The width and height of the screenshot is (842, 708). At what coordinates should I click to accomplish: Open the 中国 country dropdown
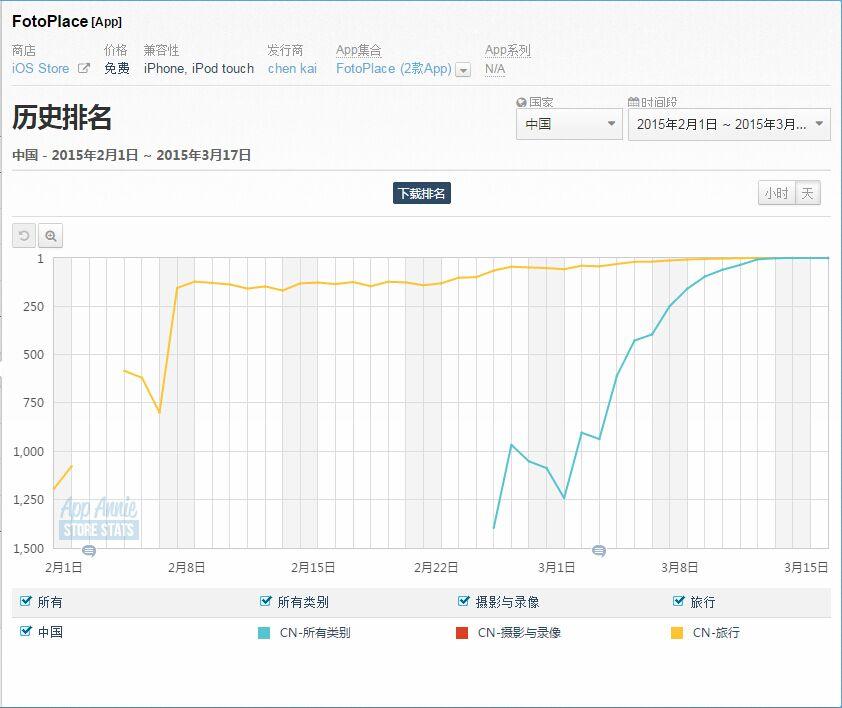tap(569, 124)
